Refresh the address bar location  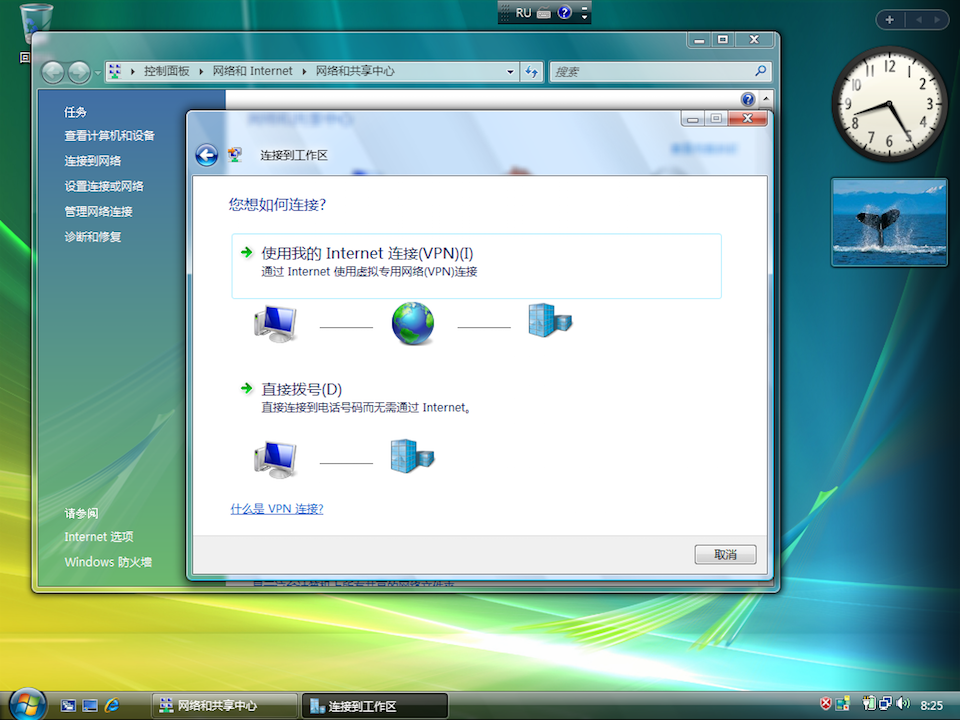(x=531, y=72)
